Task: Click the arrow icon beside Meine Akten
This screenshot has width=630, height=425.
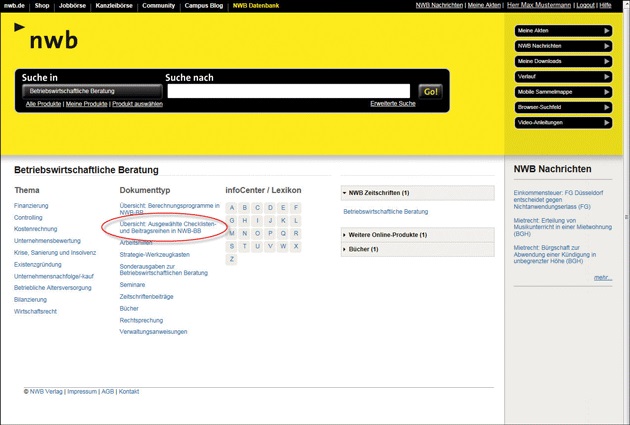Action: point(606,31)
